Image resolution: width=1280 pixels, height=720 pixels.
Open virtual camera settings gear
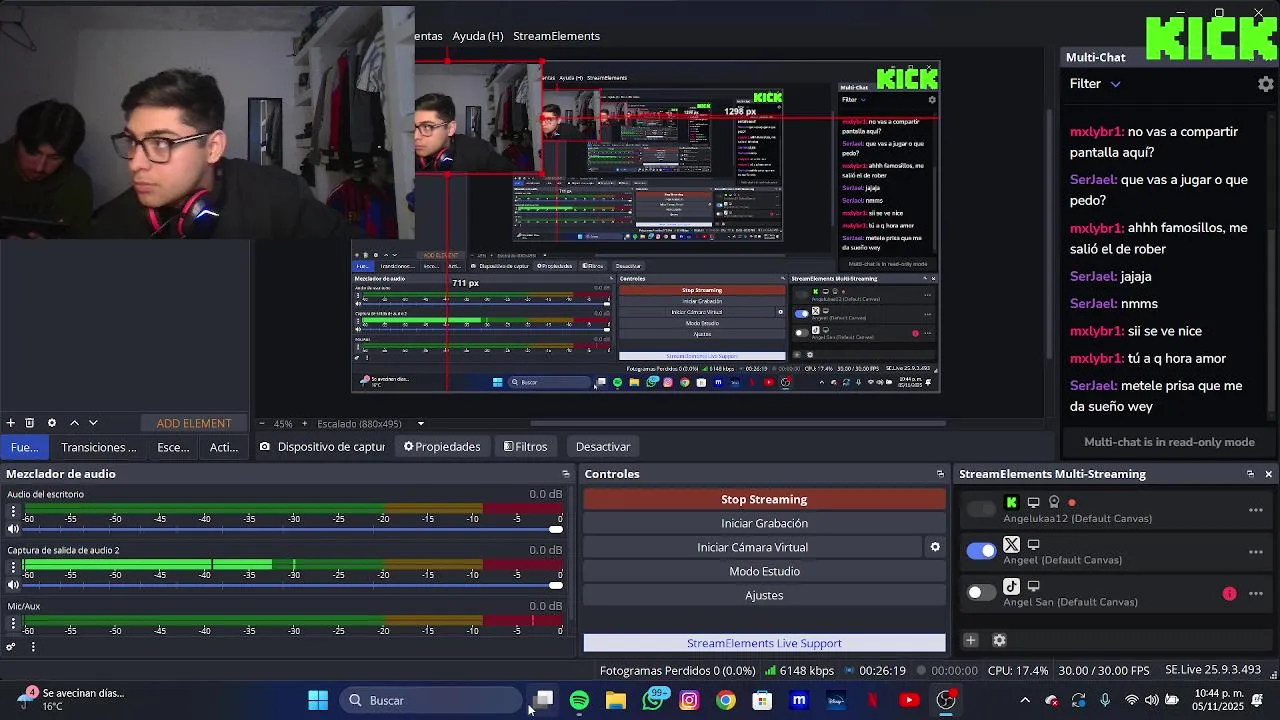point(935,547)
